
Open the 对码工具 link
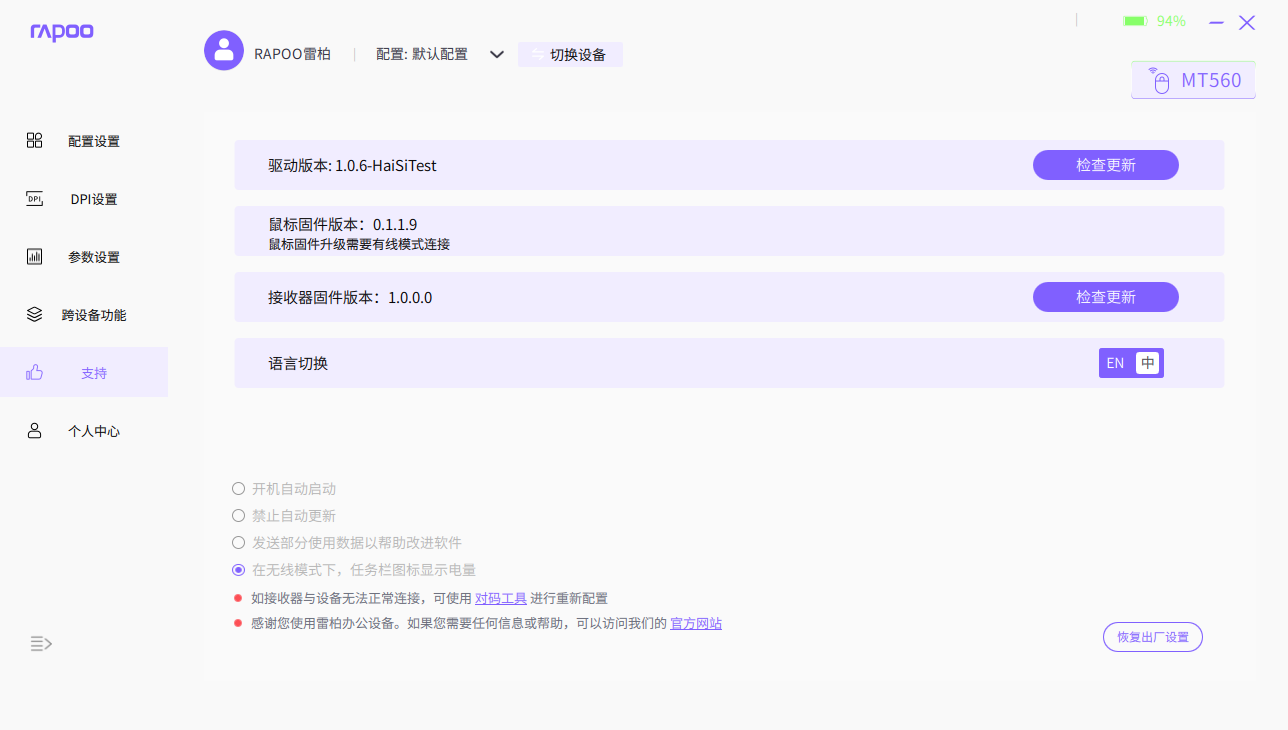pyautogui.click(x=500, y=598)
